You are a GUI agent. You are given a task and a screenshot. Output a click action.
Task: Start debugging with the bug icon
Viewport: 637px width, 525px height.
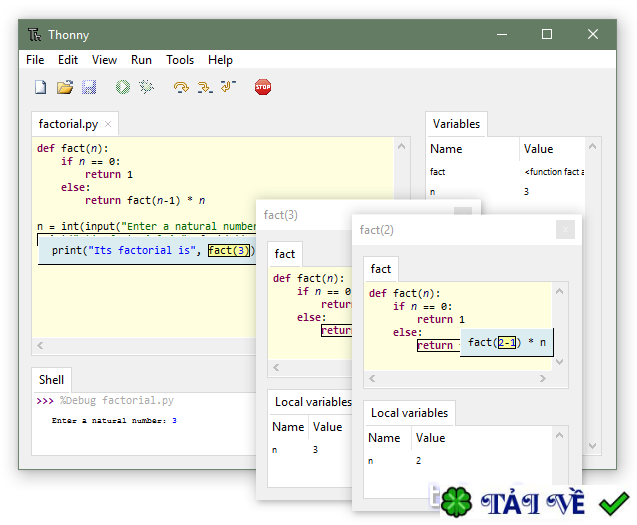(147, 88)
